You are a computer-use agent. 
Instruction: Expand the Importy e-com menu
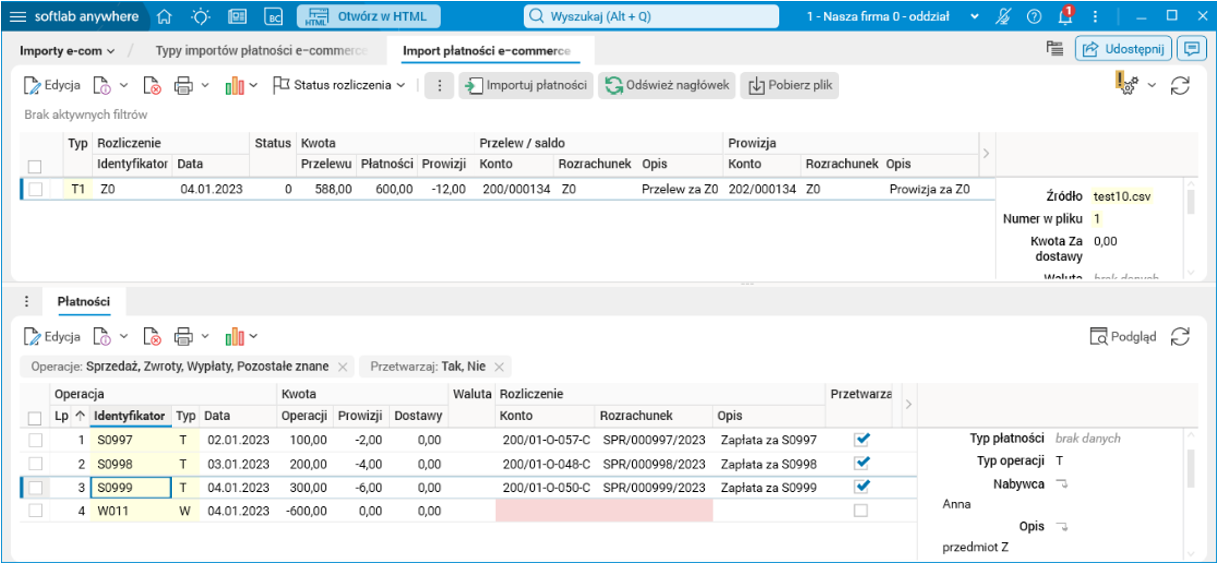click(67, 50)
